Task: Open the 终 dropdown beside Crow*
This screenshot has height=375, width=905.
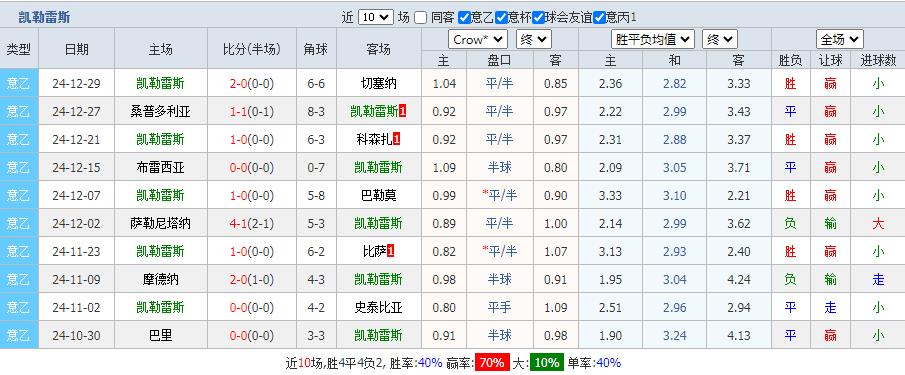Action: coord(534,40)
